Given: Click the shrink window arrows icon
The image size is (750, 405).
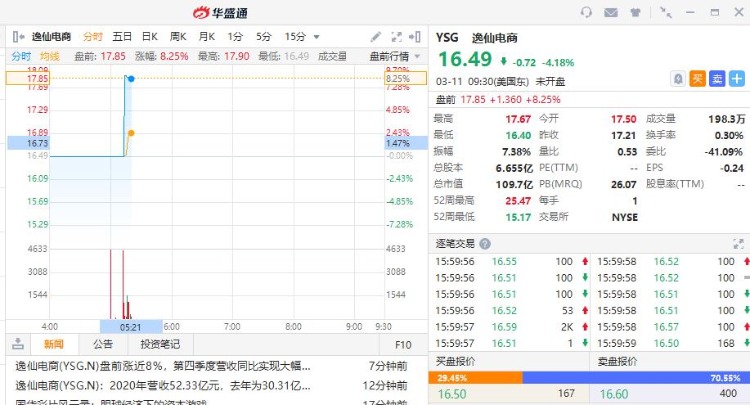Looking at the screenshot, I should [665, 12].
